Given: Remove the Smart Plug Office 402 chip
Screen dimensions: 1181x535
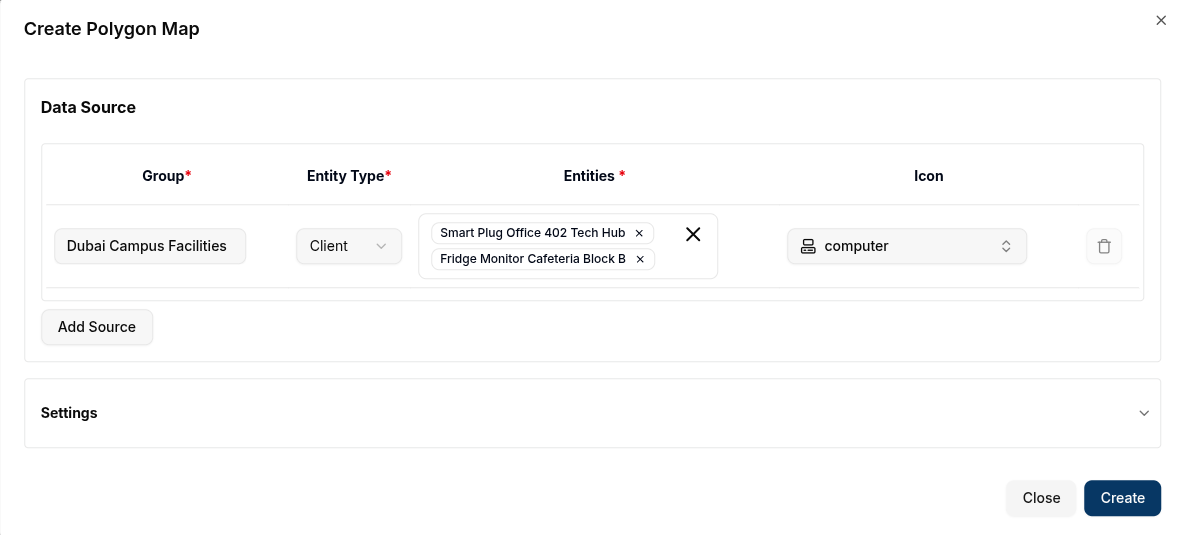Looking at the screenshot, I should pos(639,233).
